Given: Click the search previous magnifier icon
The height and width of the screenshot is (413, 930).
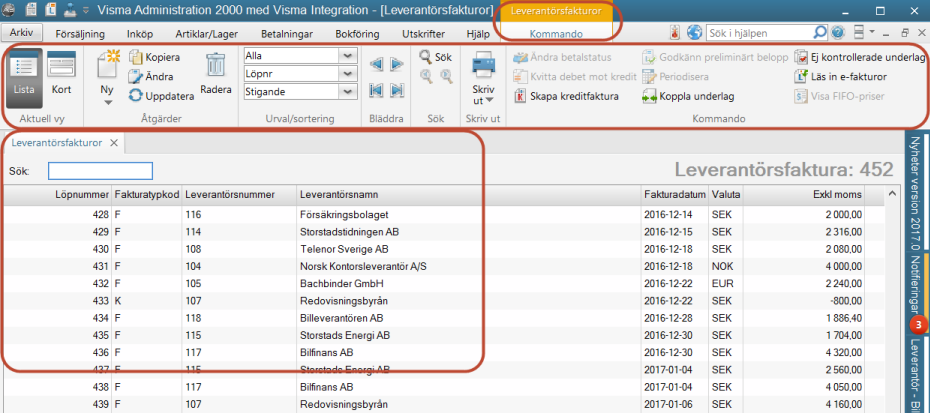Looking at the screenshot, I should click(426, 75).
